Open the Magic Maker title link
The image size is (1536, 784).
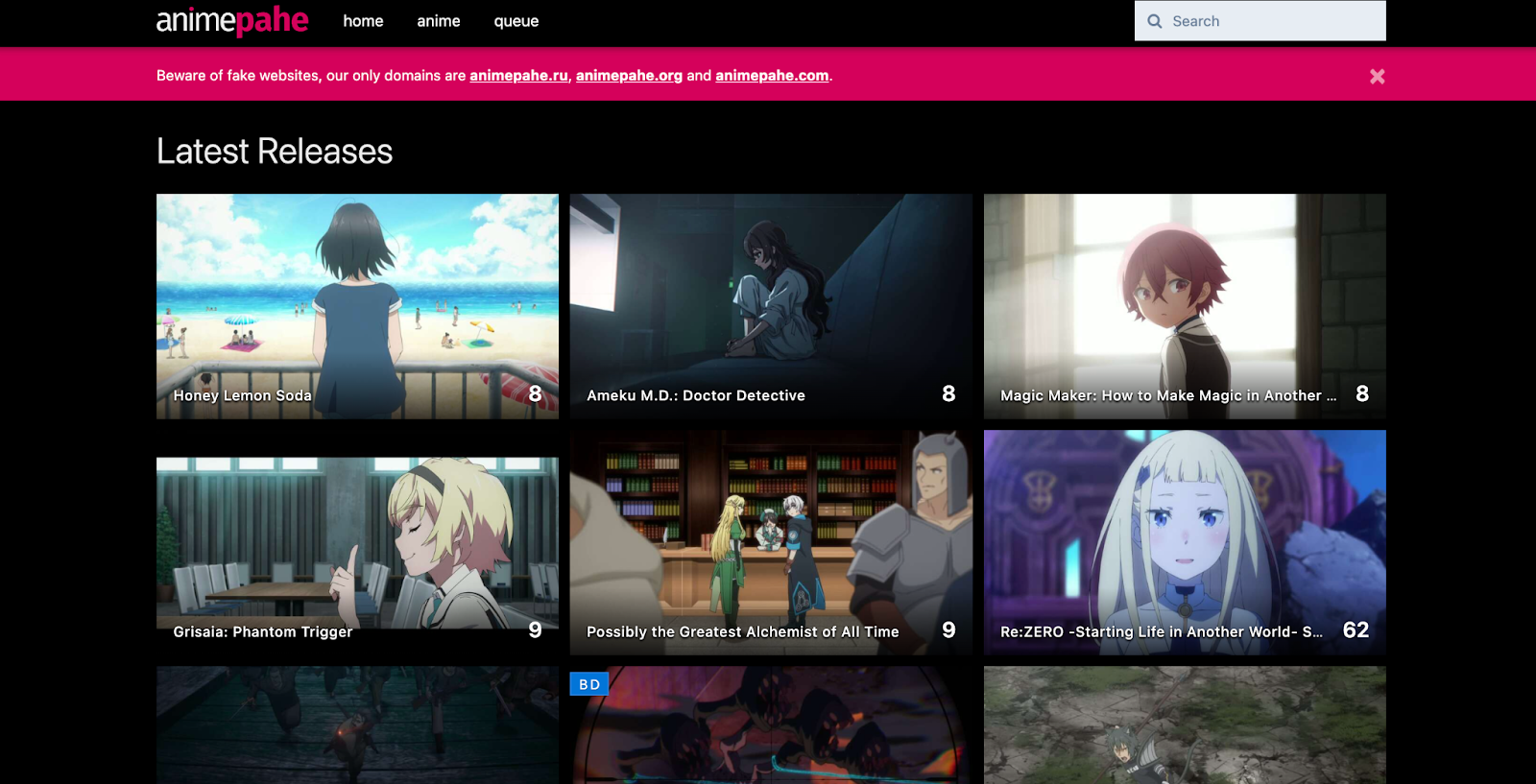click(x=1168, y=395)
